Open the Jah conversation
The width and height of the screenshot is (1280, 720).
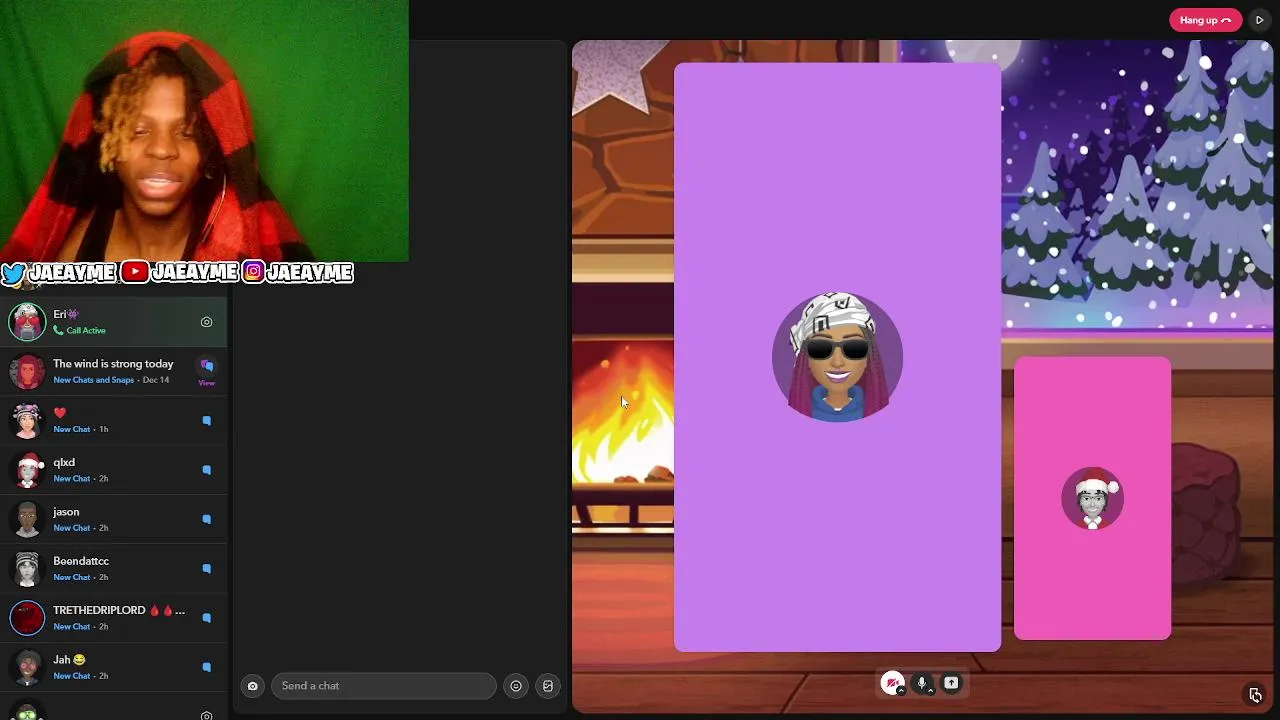tap(113, 667)
